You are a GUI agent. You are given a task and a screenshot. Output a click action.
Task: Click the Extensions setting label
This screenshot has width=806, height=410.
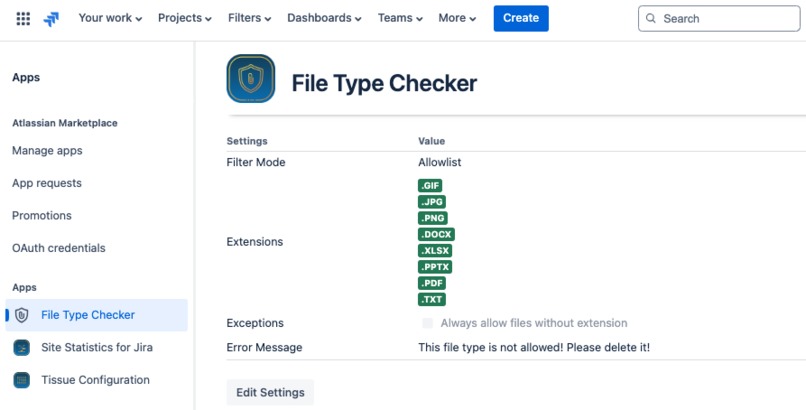255,241
